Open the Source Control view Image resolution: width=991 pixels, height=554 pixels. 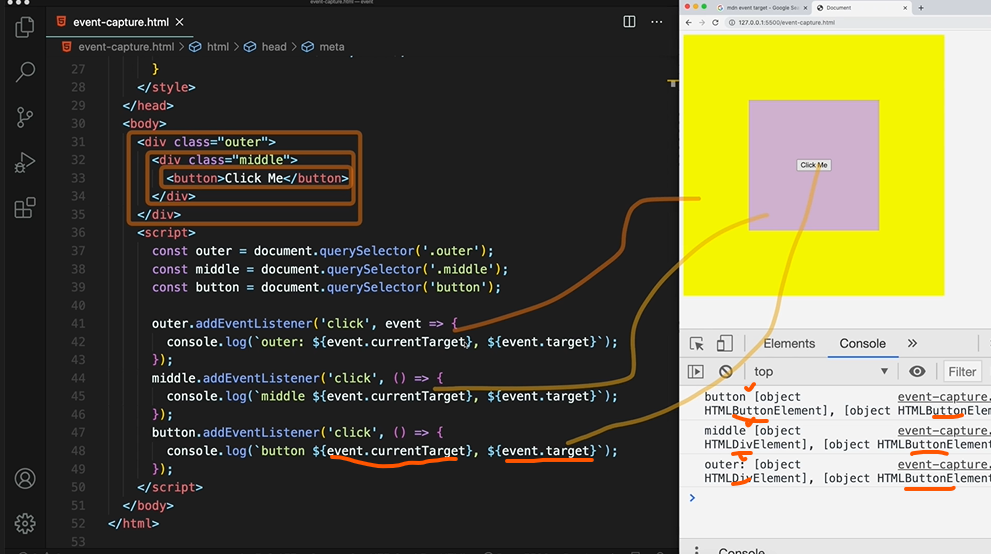click(x=25, y=117)
